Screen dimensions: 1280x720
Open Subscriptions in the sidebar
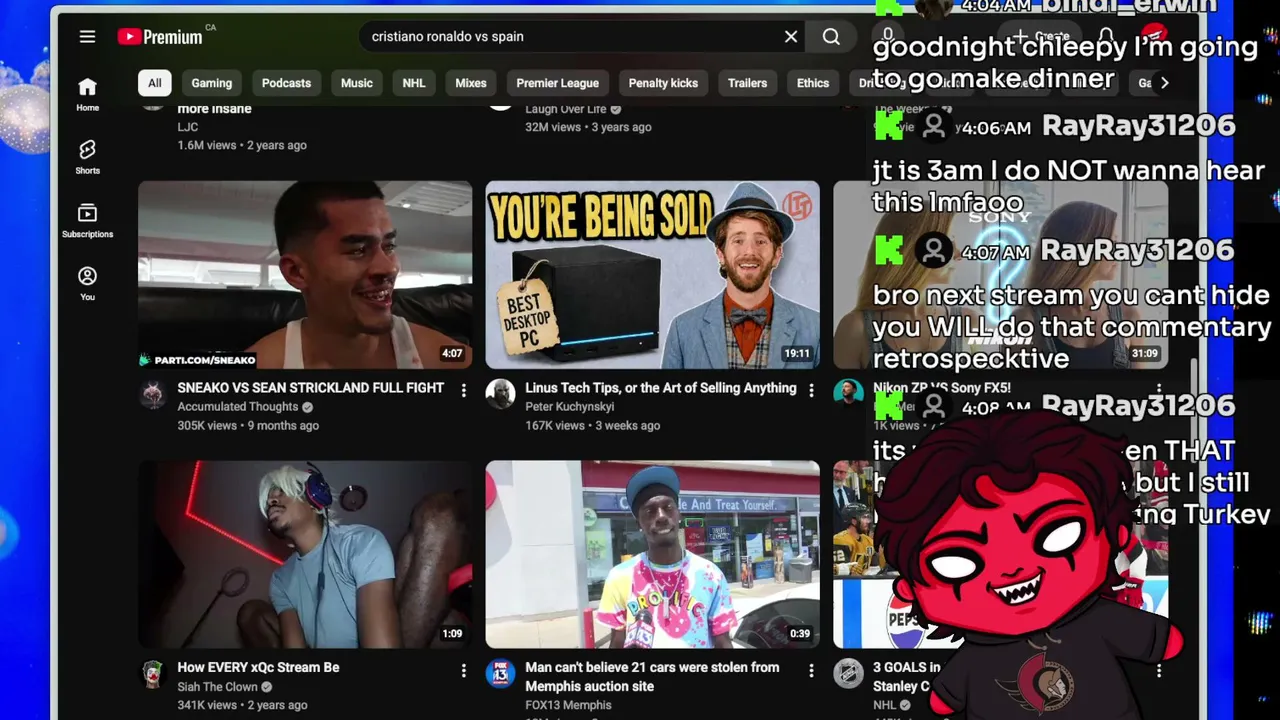pyautogui.click(x=87, y=220)
